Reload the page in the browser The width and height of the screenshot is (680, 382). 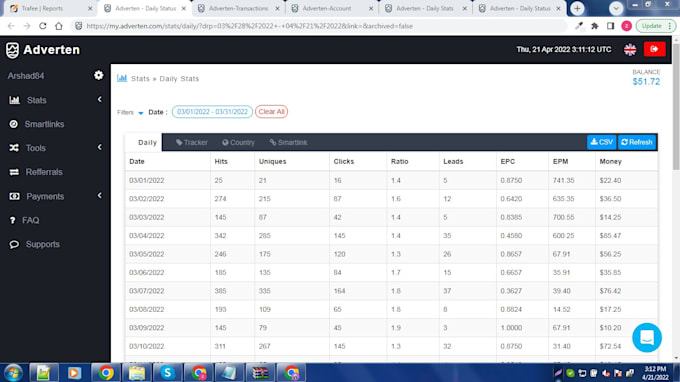(x=42, y=26)
